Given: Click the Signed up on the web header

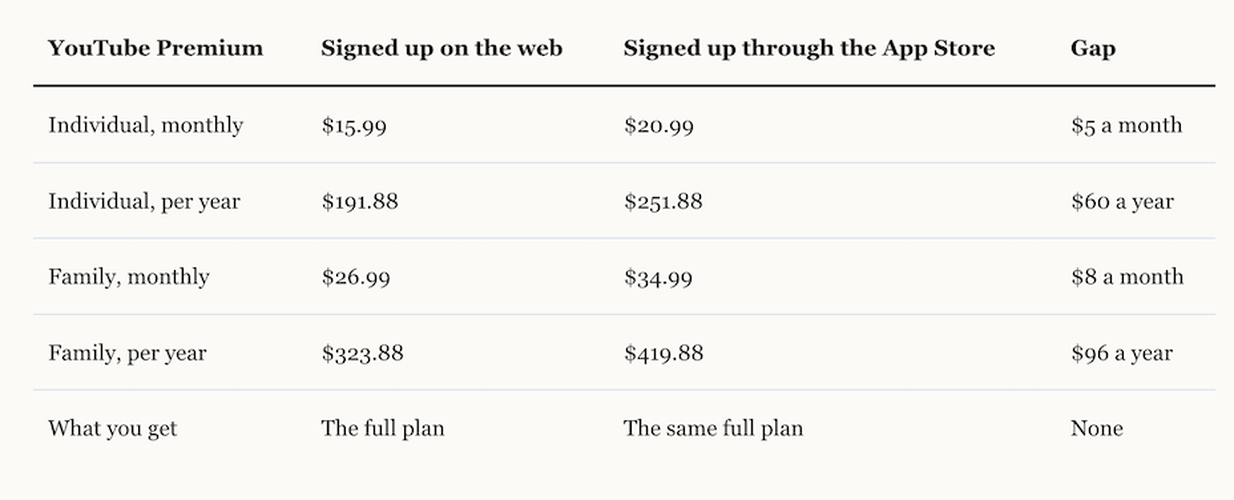Looking at the screenshot, I should [442, 48].
